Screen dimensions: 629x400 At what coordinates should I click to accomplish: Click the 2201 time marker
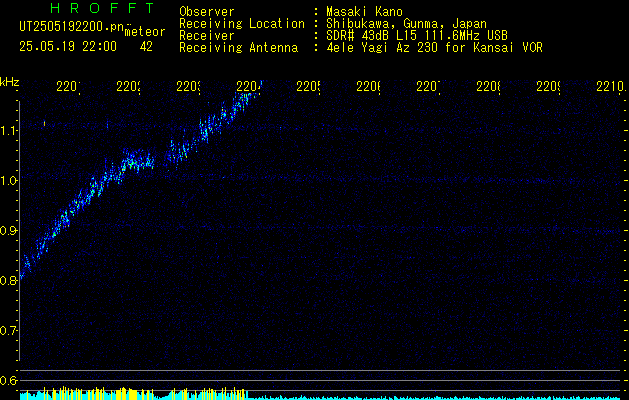(x=68, y=87)
